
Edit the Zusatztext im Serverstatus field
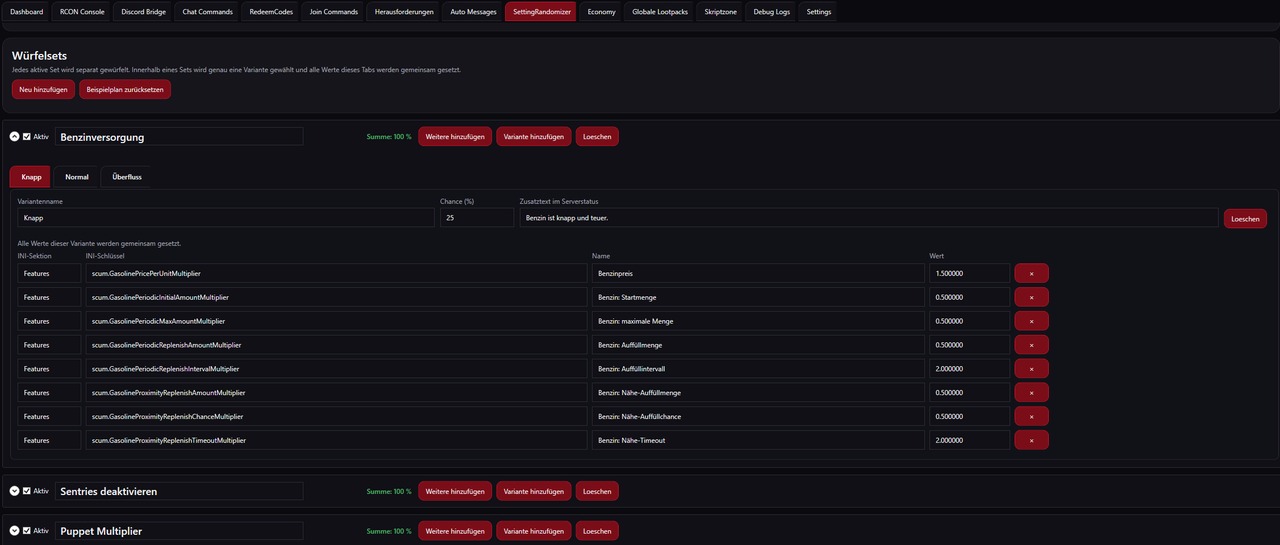pos(869,218)
